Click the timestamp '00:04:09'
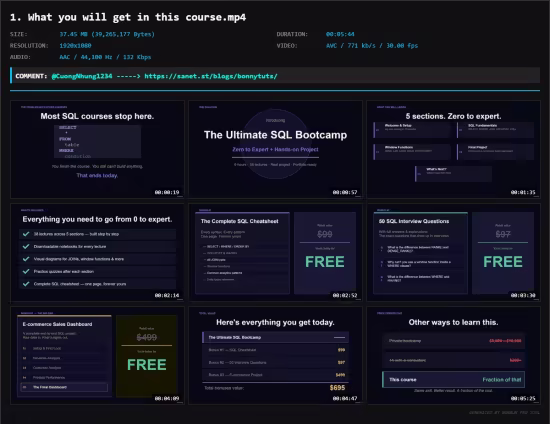 (x=167, y=398)
